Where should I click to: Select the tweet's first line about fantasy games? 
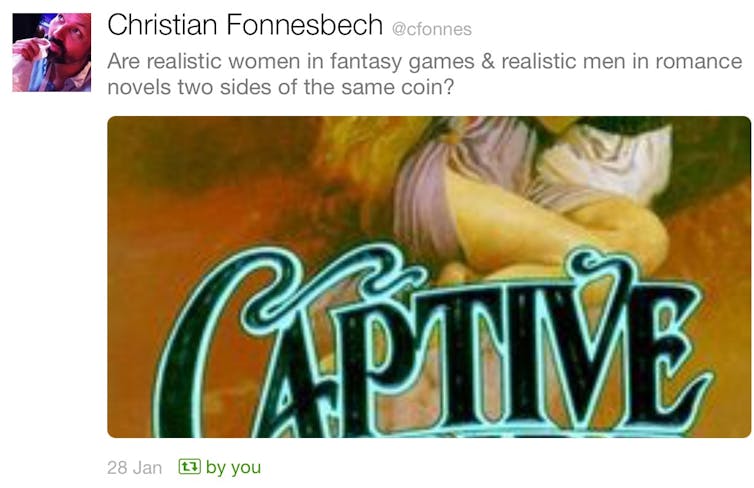[x=425, y=62]
